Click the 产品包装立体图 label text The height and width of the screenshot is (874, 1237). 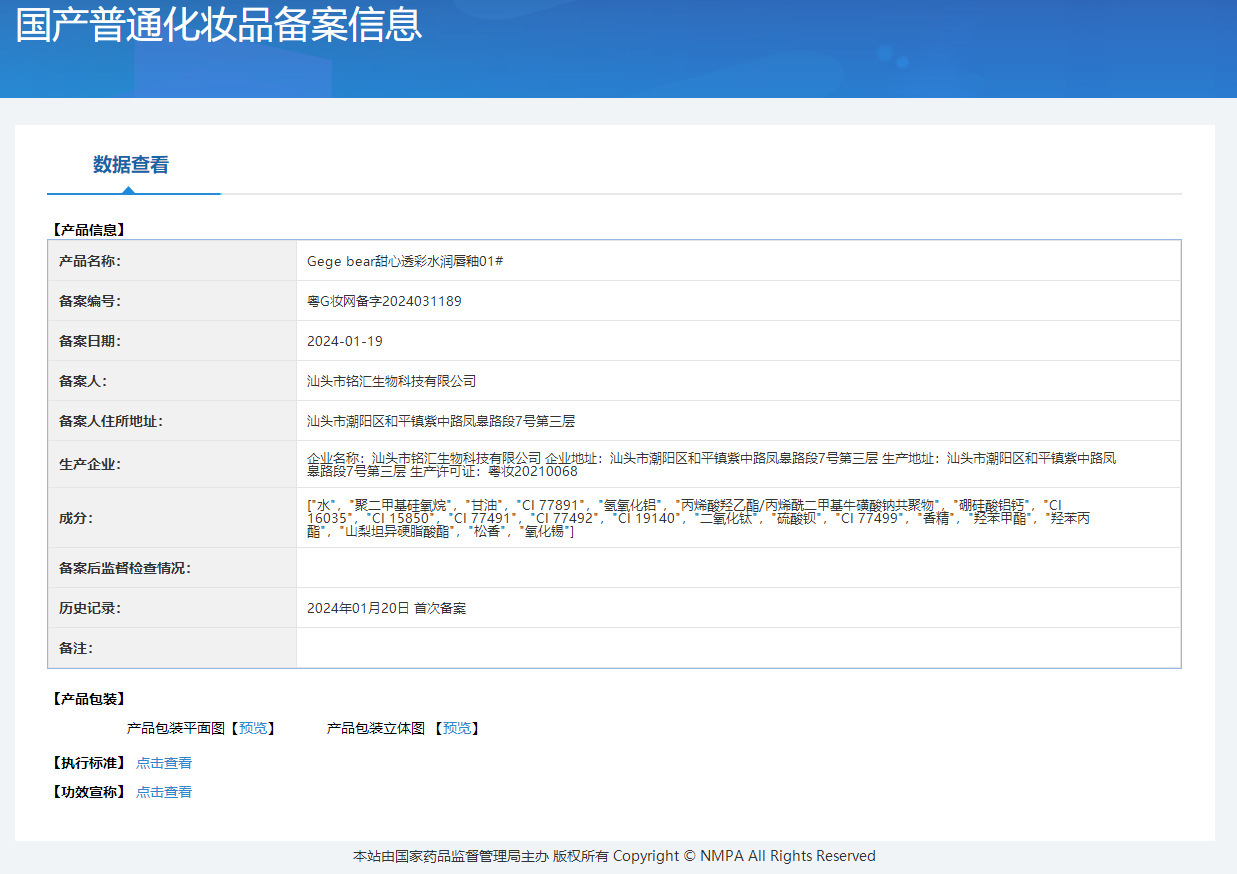tap(376, 728)
